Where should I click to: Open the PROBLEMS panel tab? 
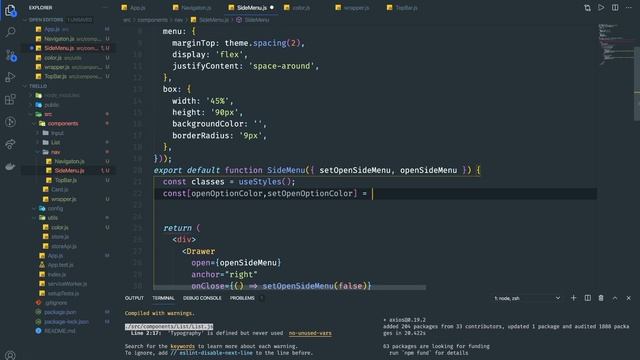pyautogui.click(x=242, y=298)
